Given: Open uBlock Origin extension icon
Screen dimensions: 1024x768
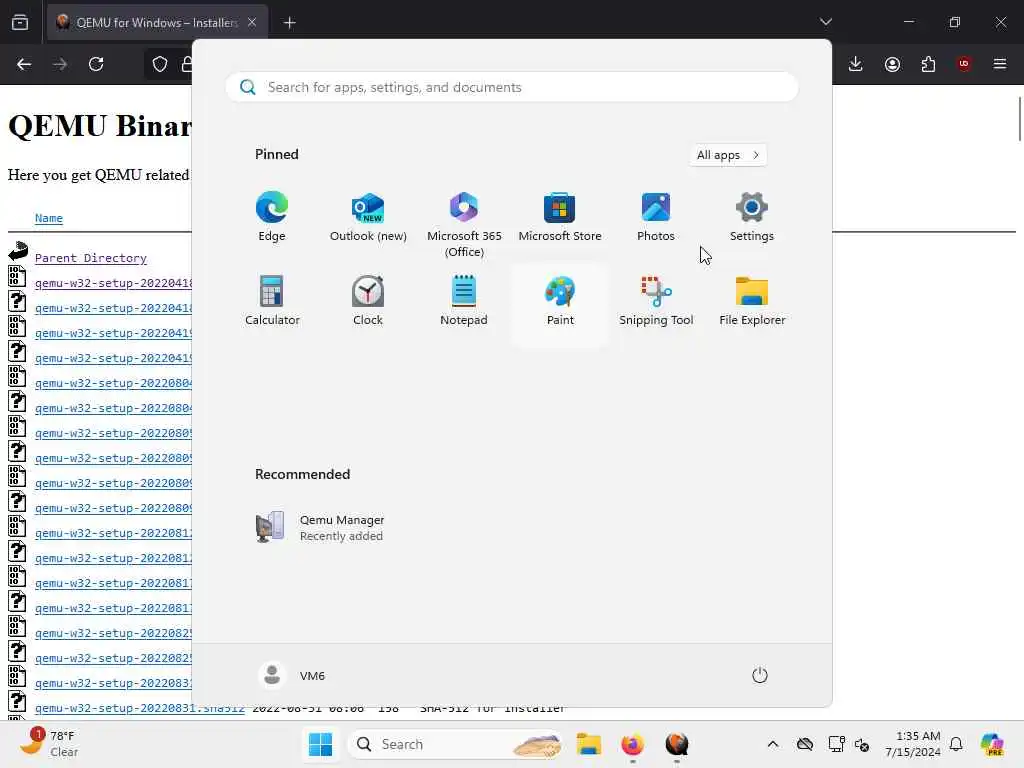Looking at the screenshot, I should [964, 64].
